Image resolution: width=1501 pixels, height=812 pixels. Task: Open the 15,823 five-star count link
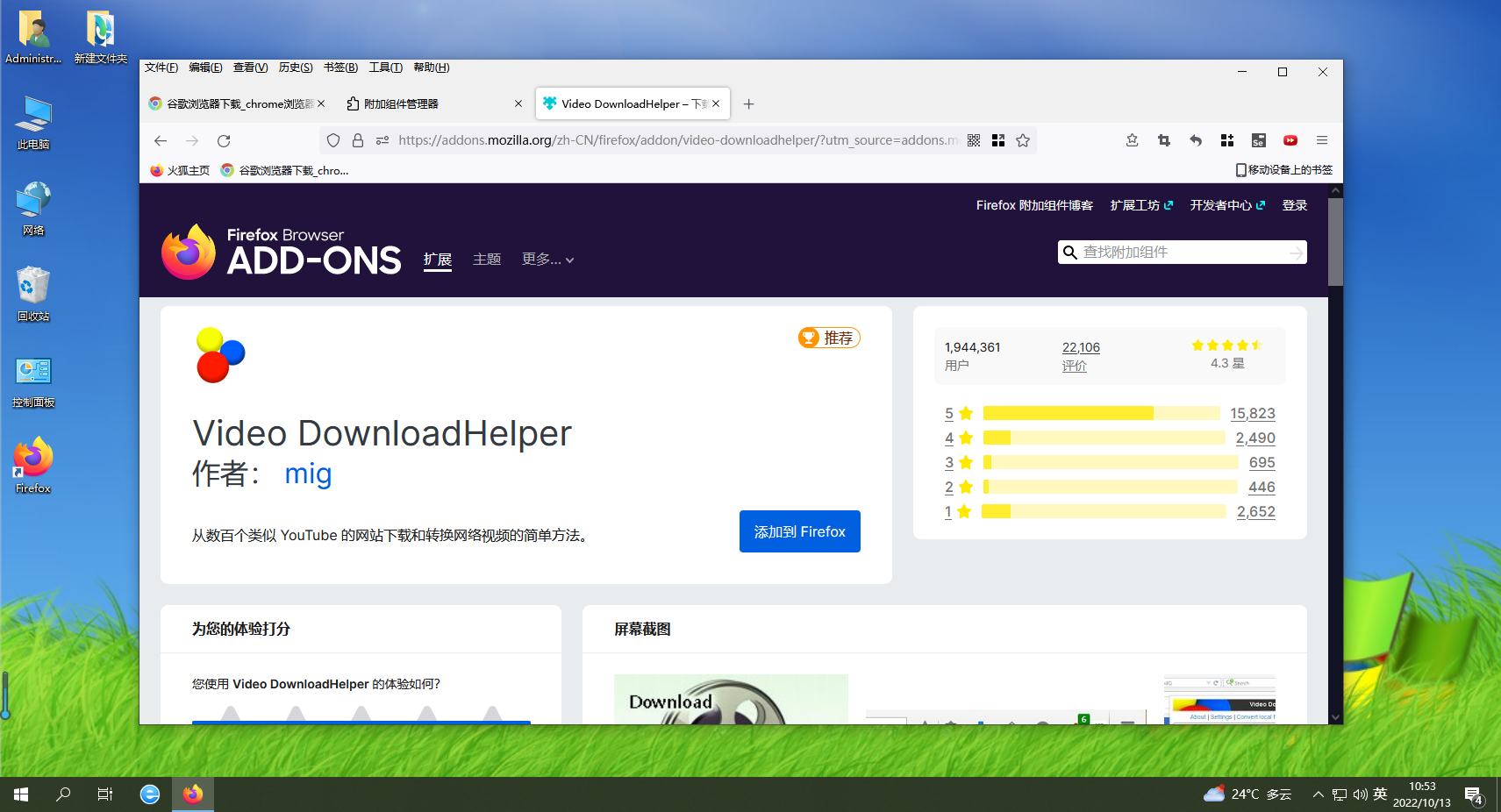pyautogui.click(x=1253, y=413)
